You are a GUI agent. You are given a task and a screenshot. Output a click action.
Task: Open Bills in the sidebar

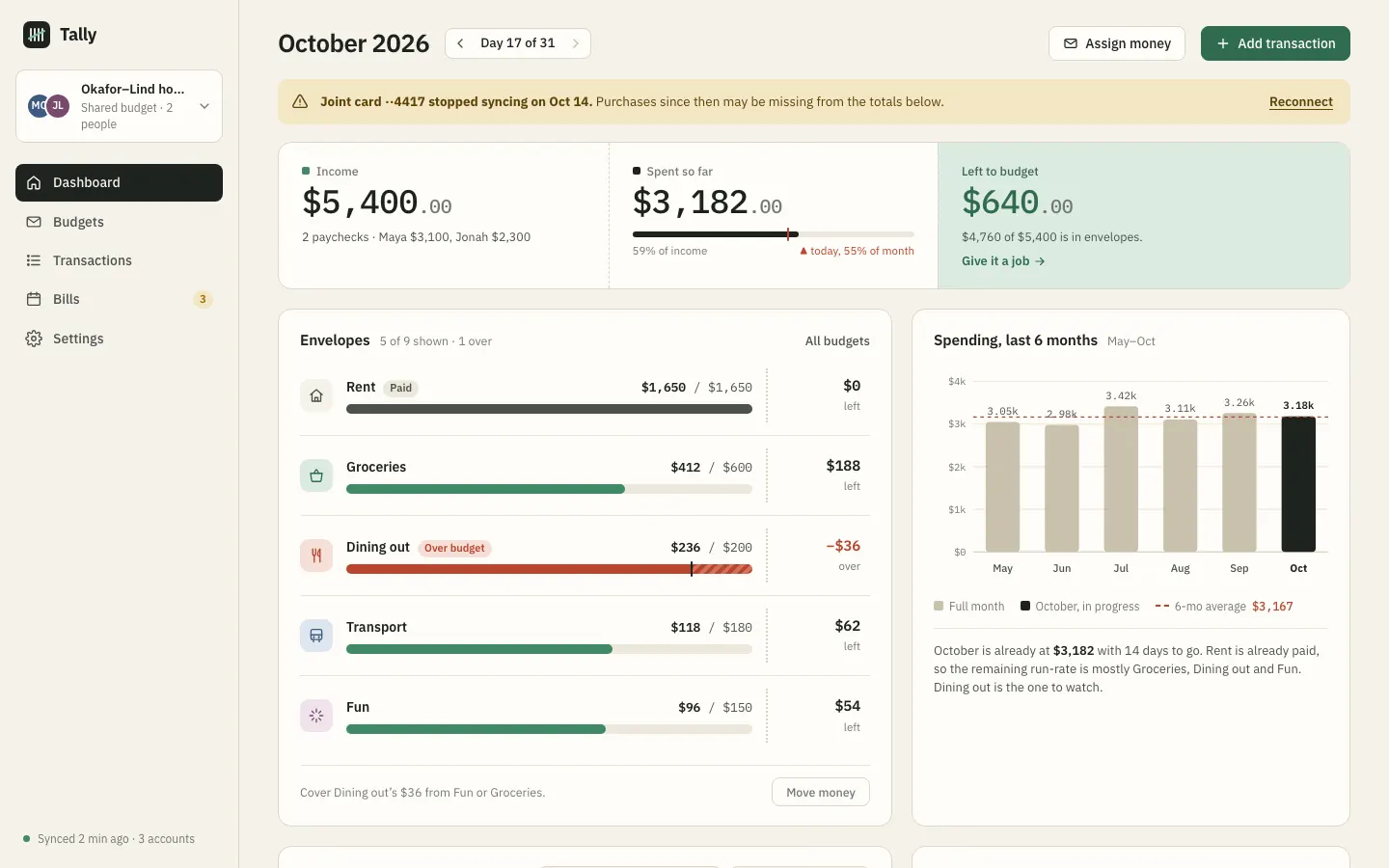tap(119, 299)
